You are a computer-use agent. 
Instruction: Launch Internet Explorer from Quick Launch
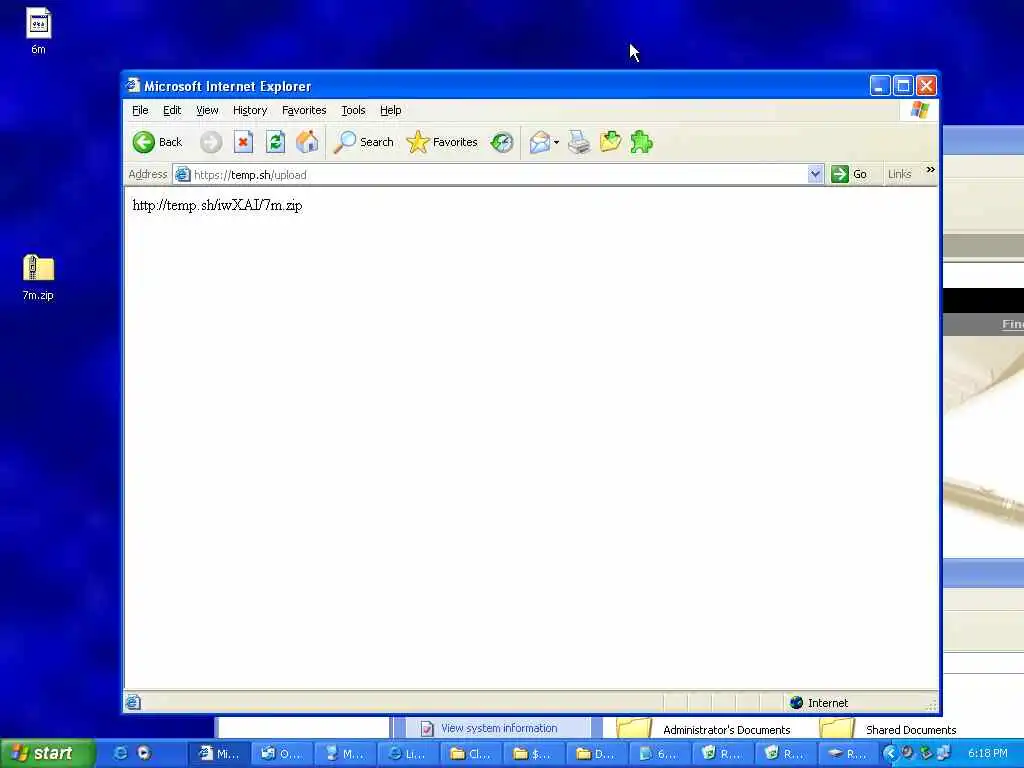(120, 753)
